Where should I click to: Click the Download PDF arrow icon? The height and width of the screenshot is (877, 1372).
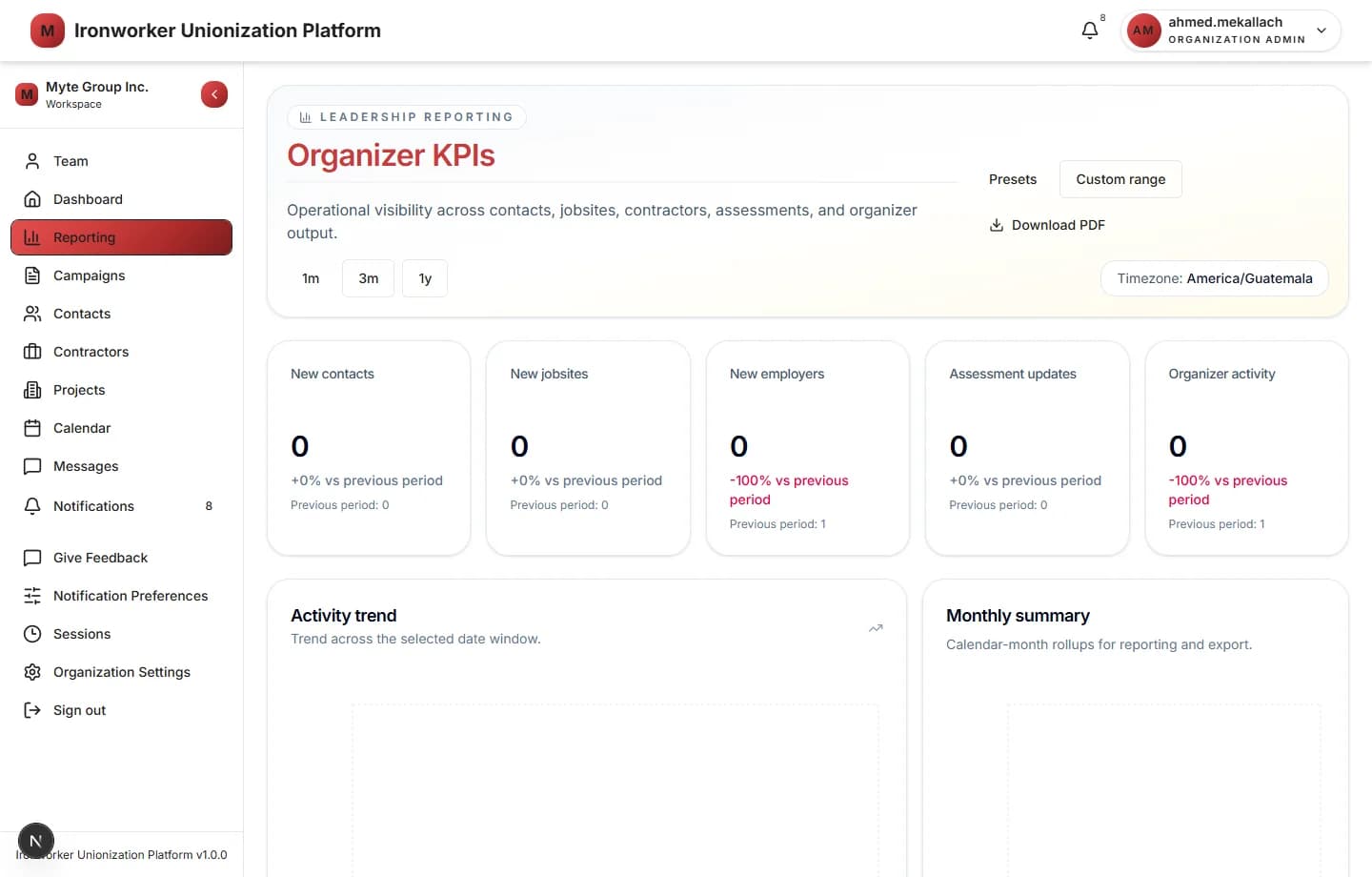[x=997, y=225]
